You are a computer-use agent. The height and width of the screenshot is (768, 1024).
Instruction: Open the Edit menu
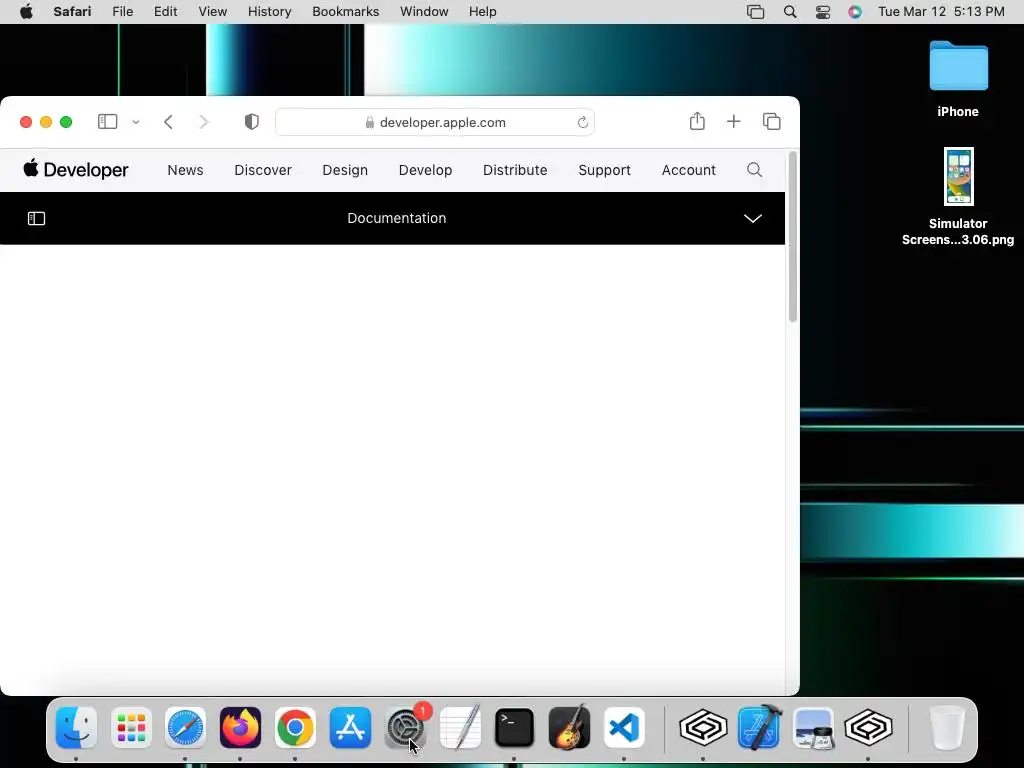click(165, 12)
